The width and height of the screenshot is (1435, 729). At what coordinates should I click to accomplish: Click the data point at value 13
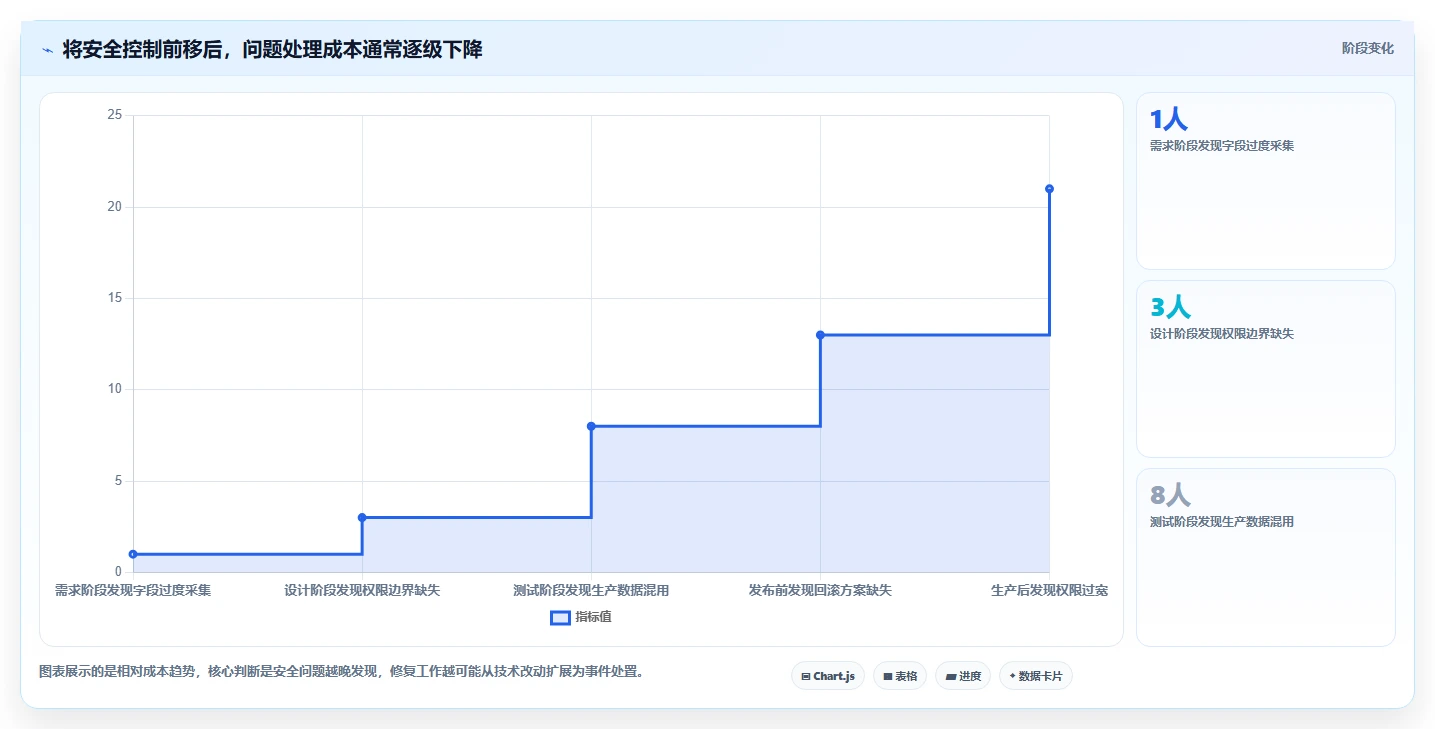820,335
